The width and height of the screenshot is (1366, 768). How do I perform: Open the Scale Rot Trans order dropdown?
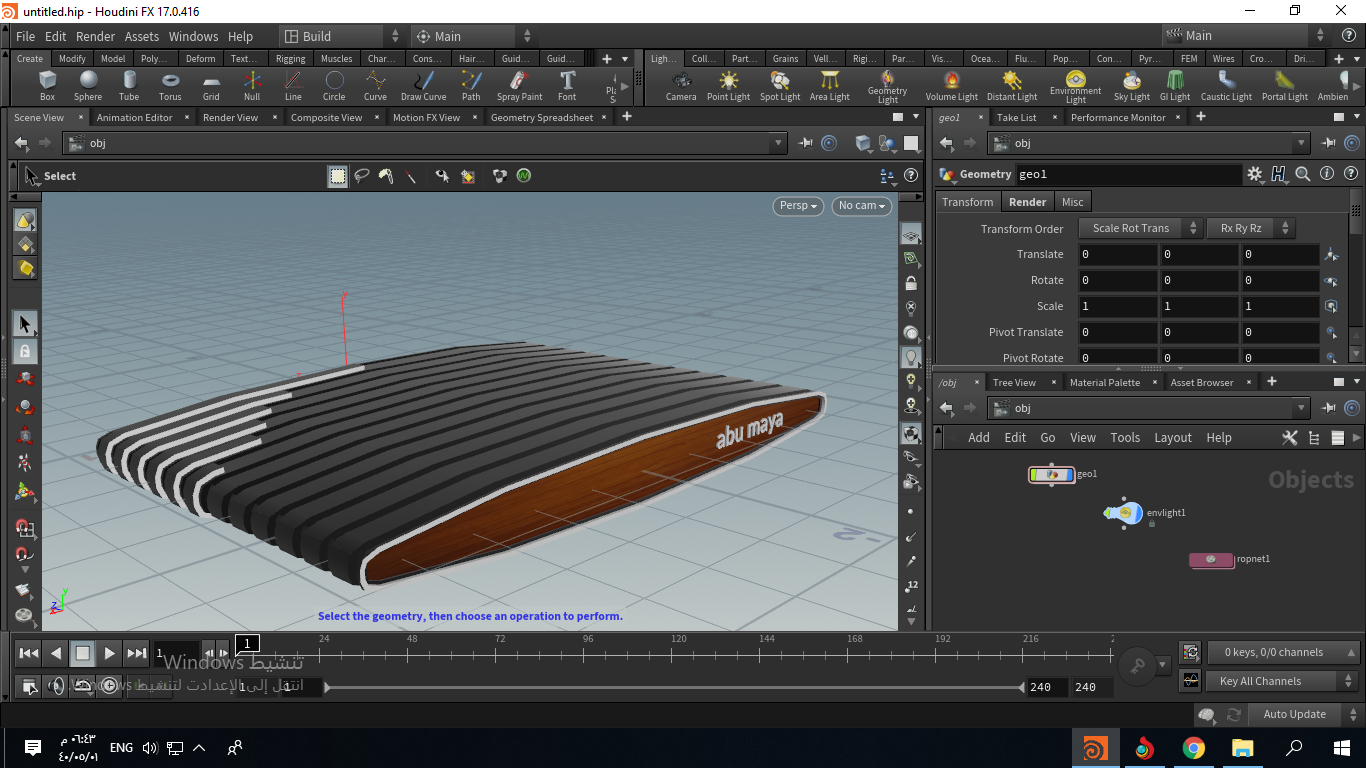[x=1140, y=228]
